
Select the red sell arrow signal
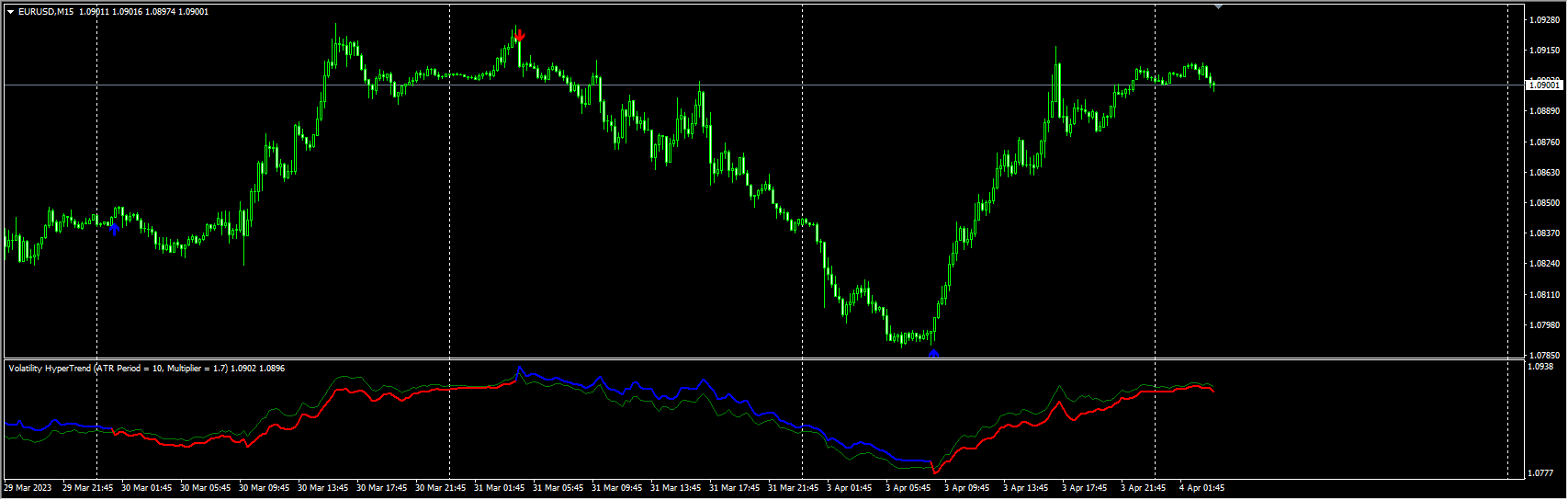point(520,36)
